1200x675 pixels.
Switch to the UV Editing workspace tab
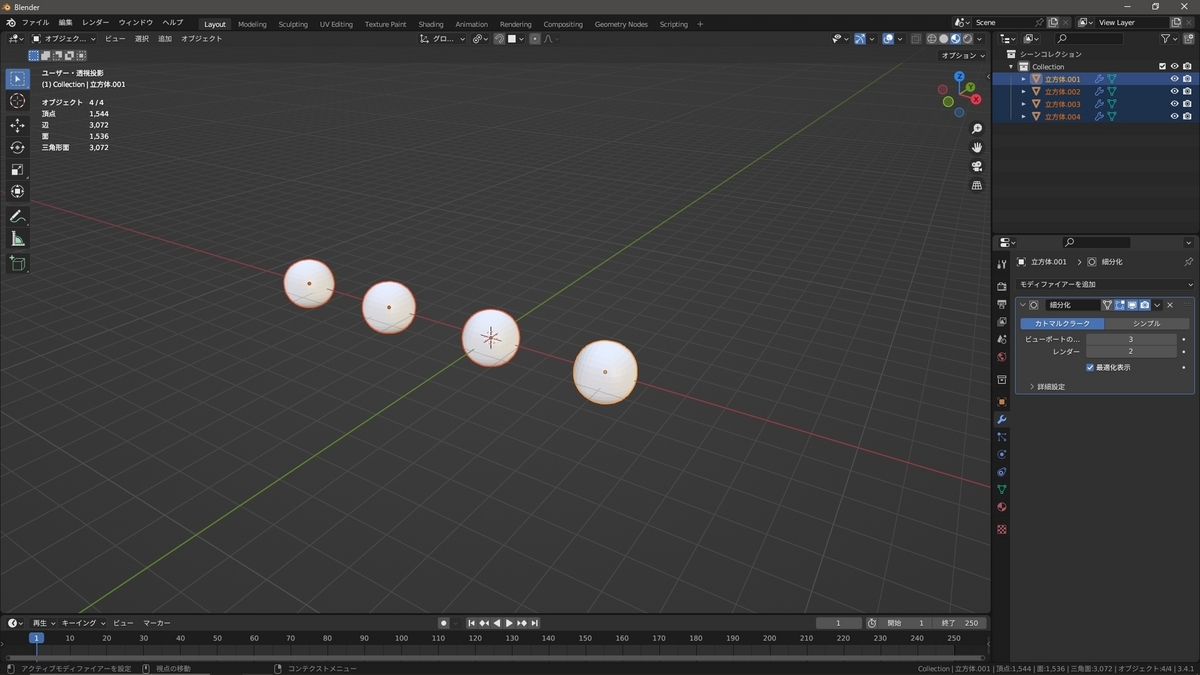pos(336,24)
